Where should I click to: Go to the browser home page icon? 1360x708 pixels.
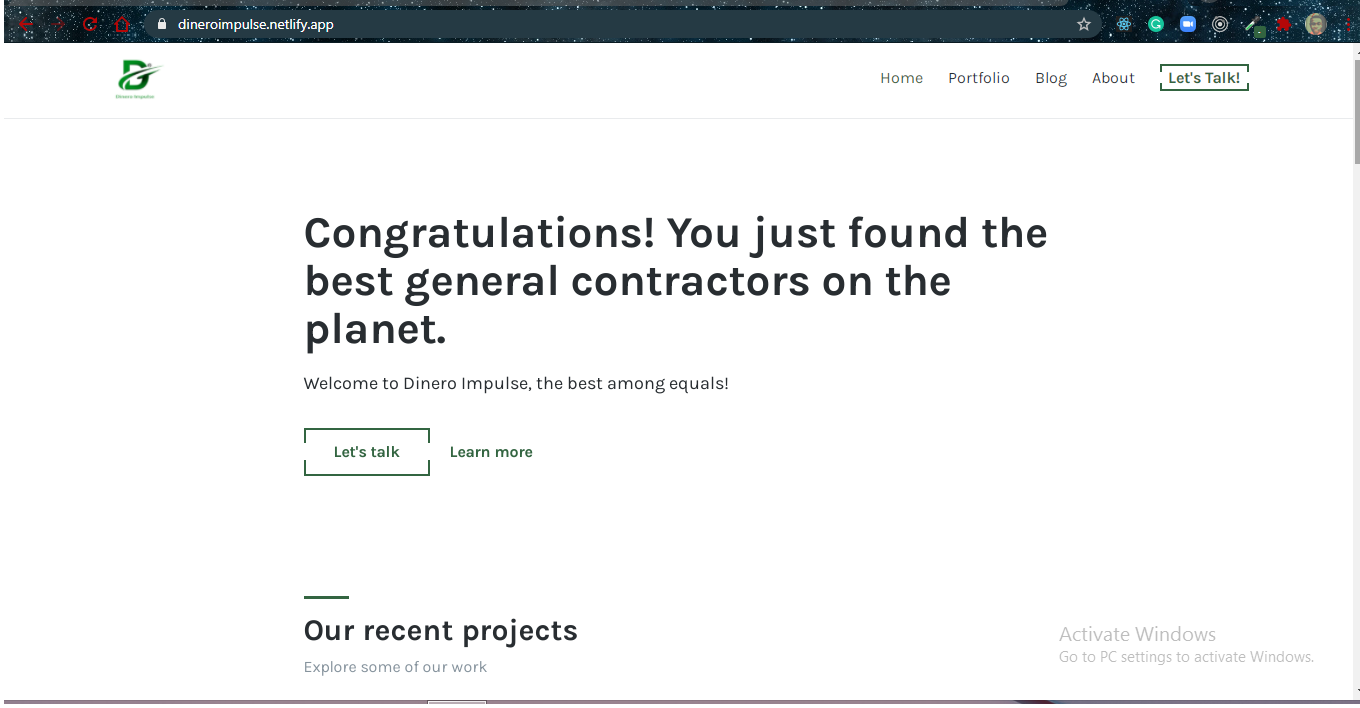click(122, 24)
